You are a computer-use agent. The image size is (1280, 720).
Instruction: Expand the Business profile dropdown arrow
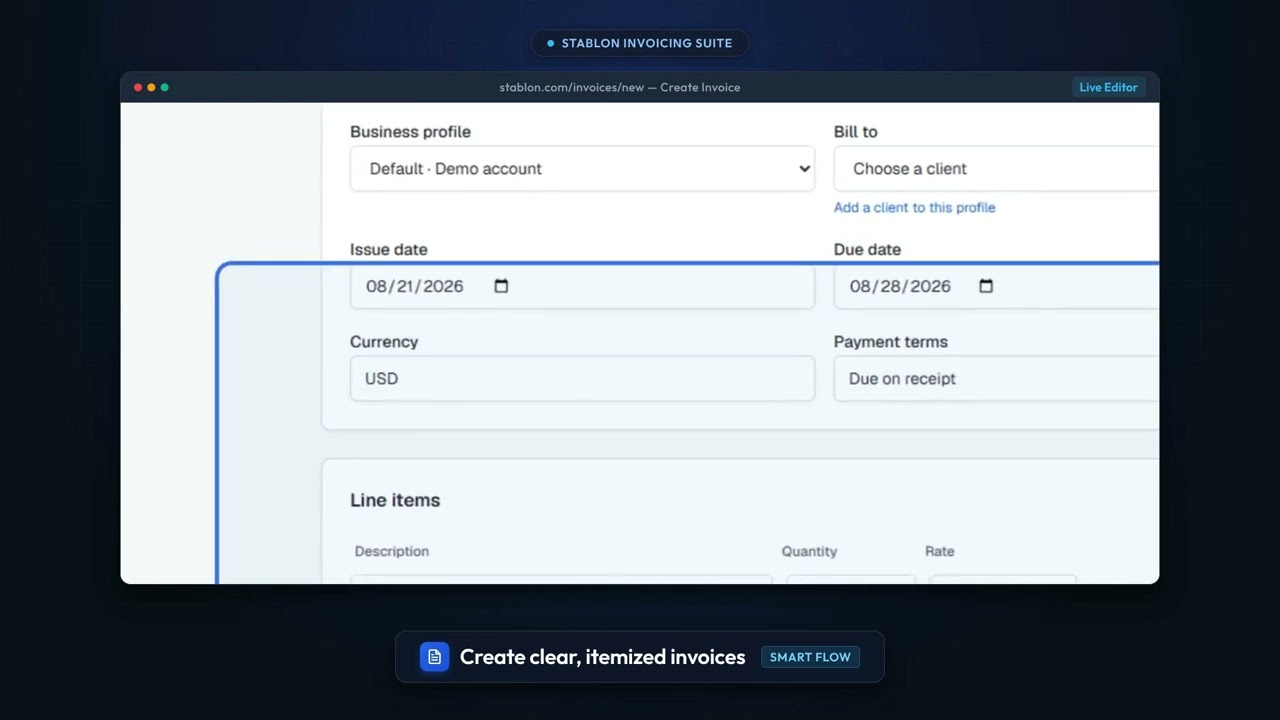point(804,169)
